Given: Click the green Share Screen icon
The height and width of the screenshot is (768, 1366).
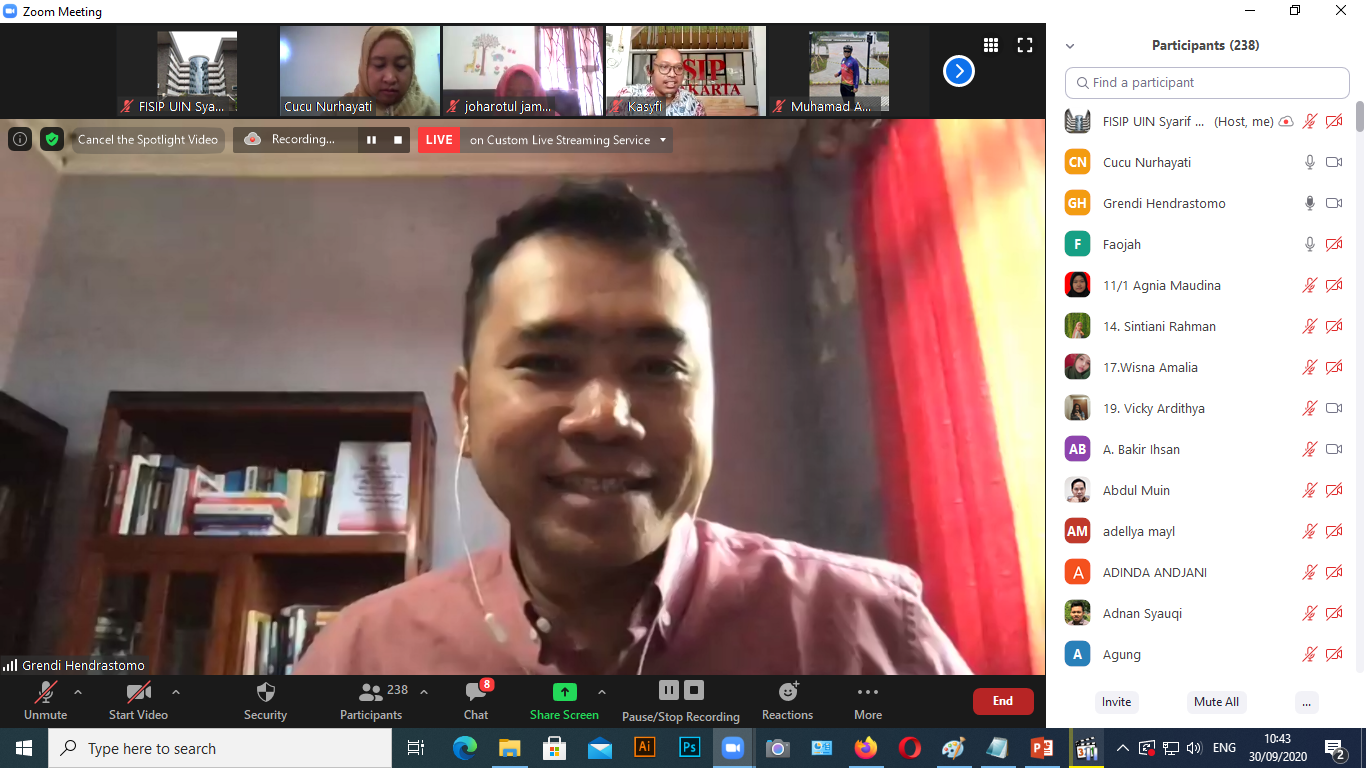Looking at the screenshot, I should [564, 692].
